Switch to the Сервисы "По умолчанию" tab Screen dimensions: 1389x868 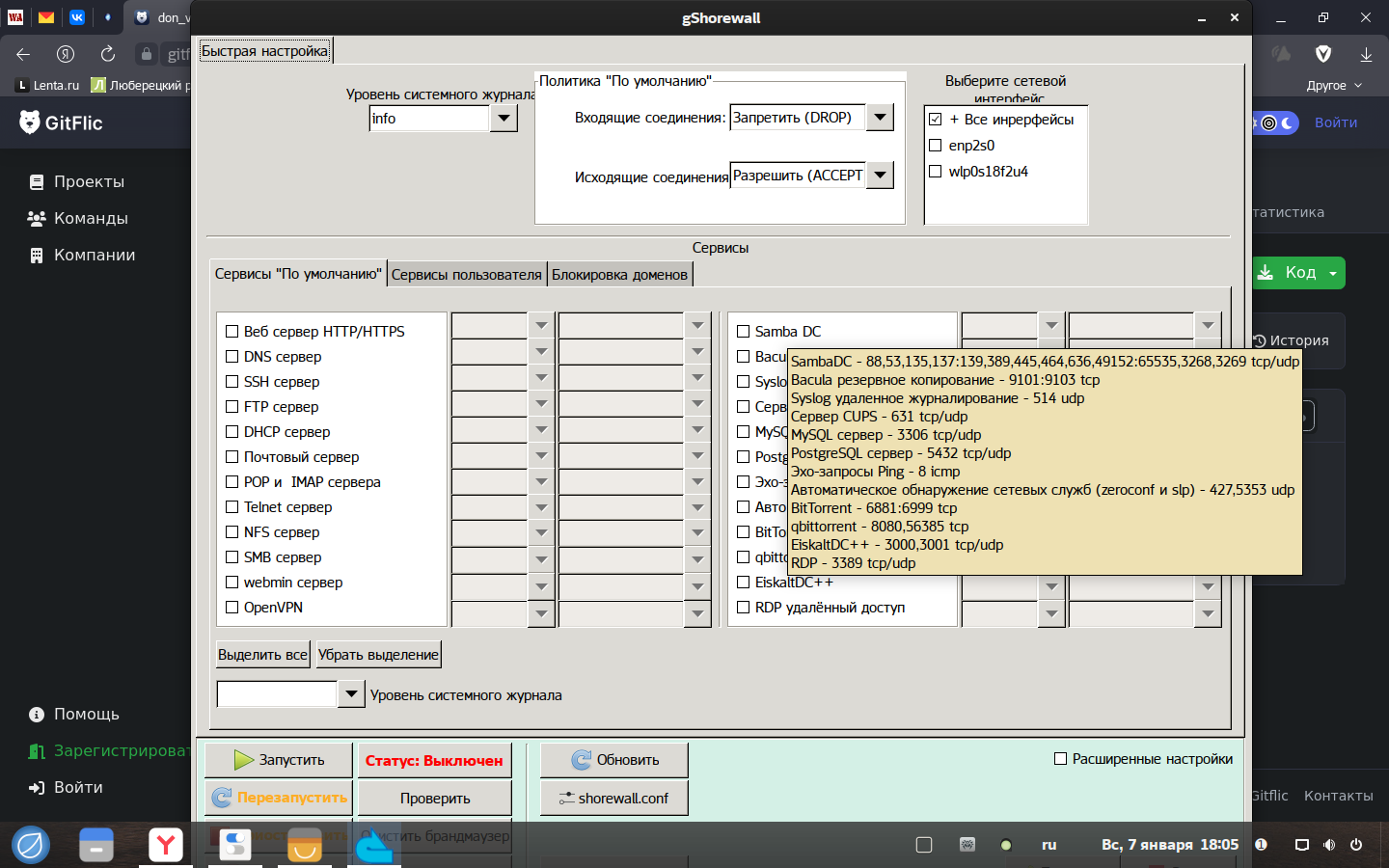click(x=298, y=274)
